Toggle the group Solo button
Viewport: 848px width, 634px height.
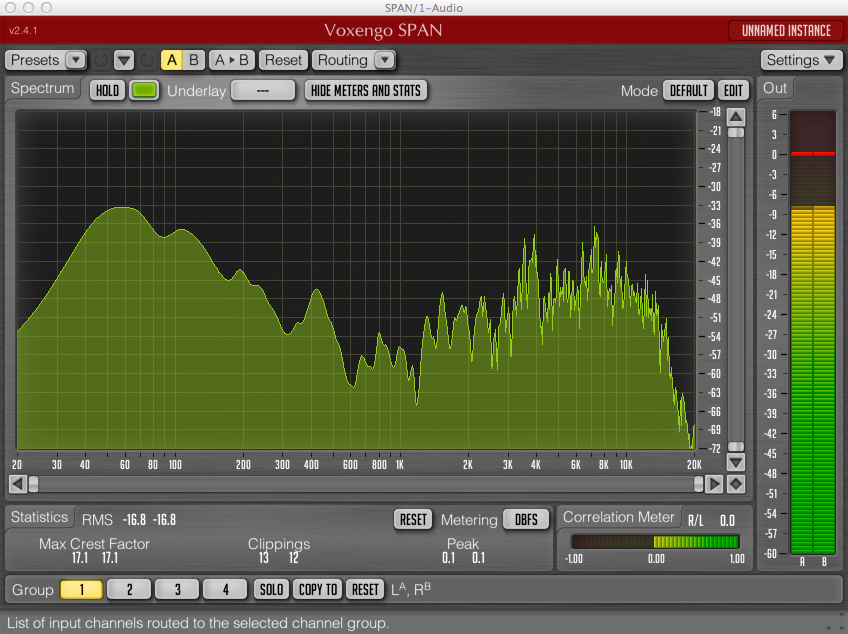pyautogui.click(x=271, y=589)
